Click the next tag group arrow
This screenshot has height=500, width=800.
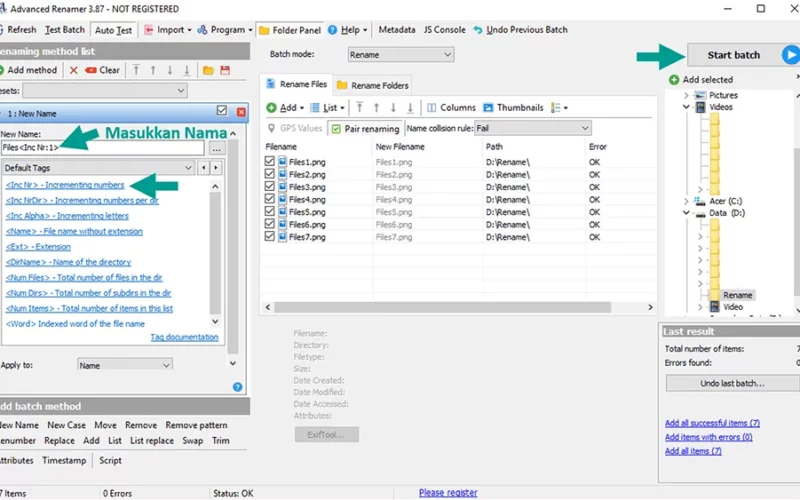(216, 168)
